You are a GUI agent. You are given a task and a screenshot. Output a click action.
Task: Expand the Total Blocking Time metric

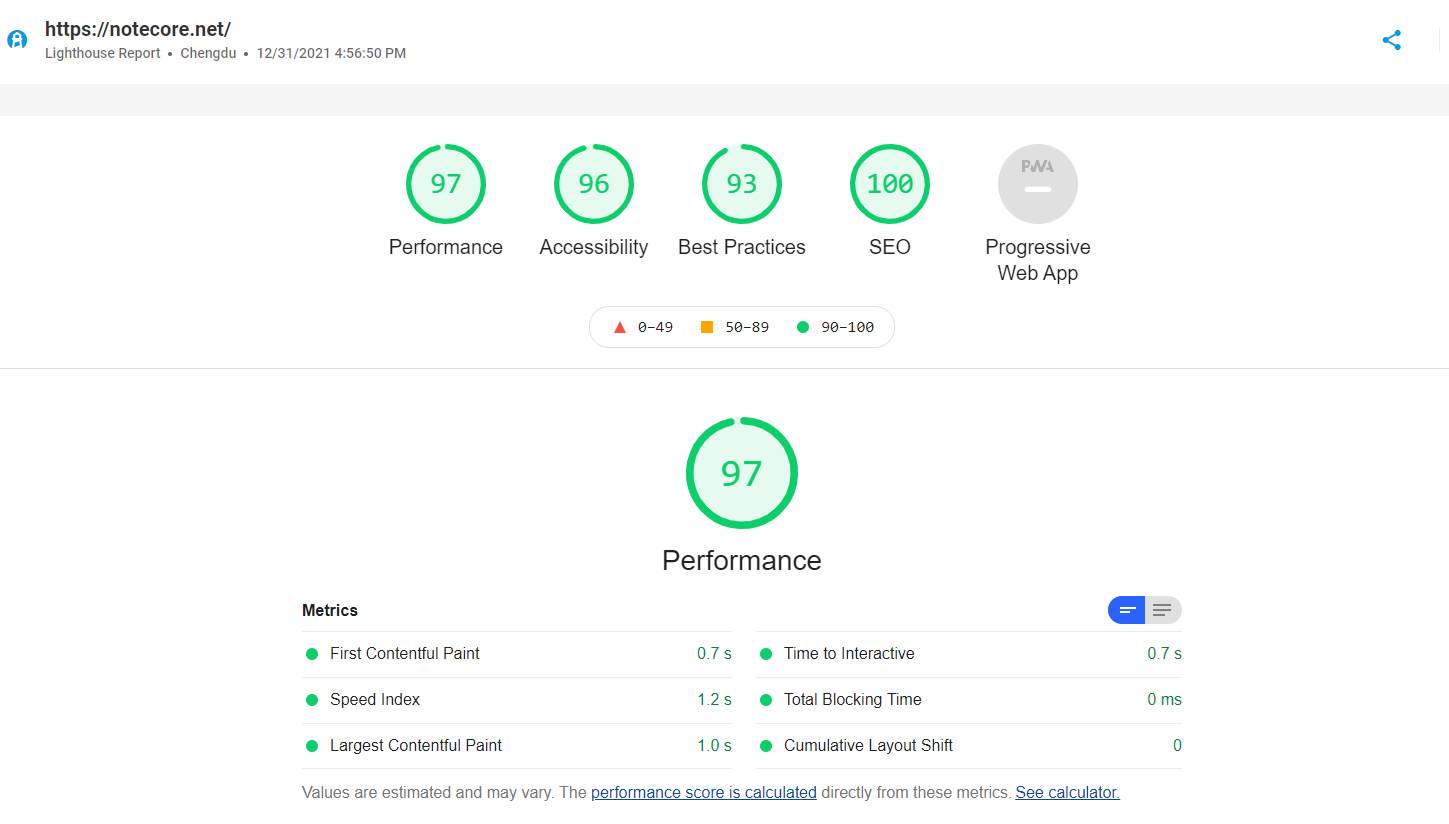tap(852, 700)
